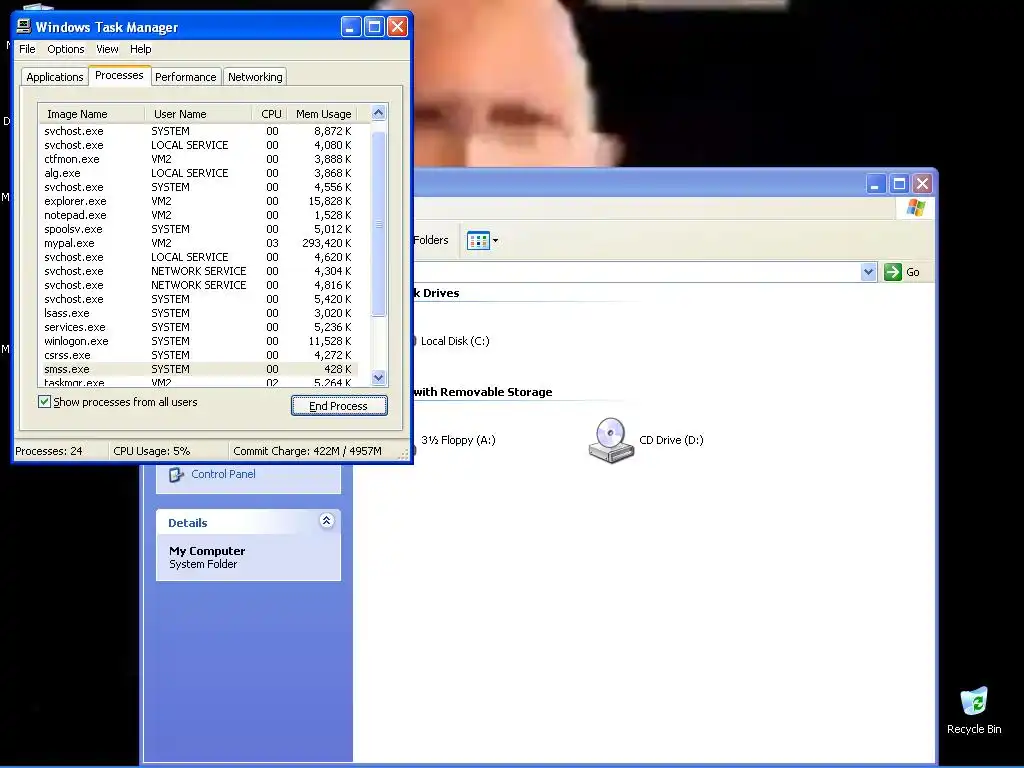Click the address bar field in My Computer
The width and height of the screenshot is (1024, 768).
click(x=637, y=272)
